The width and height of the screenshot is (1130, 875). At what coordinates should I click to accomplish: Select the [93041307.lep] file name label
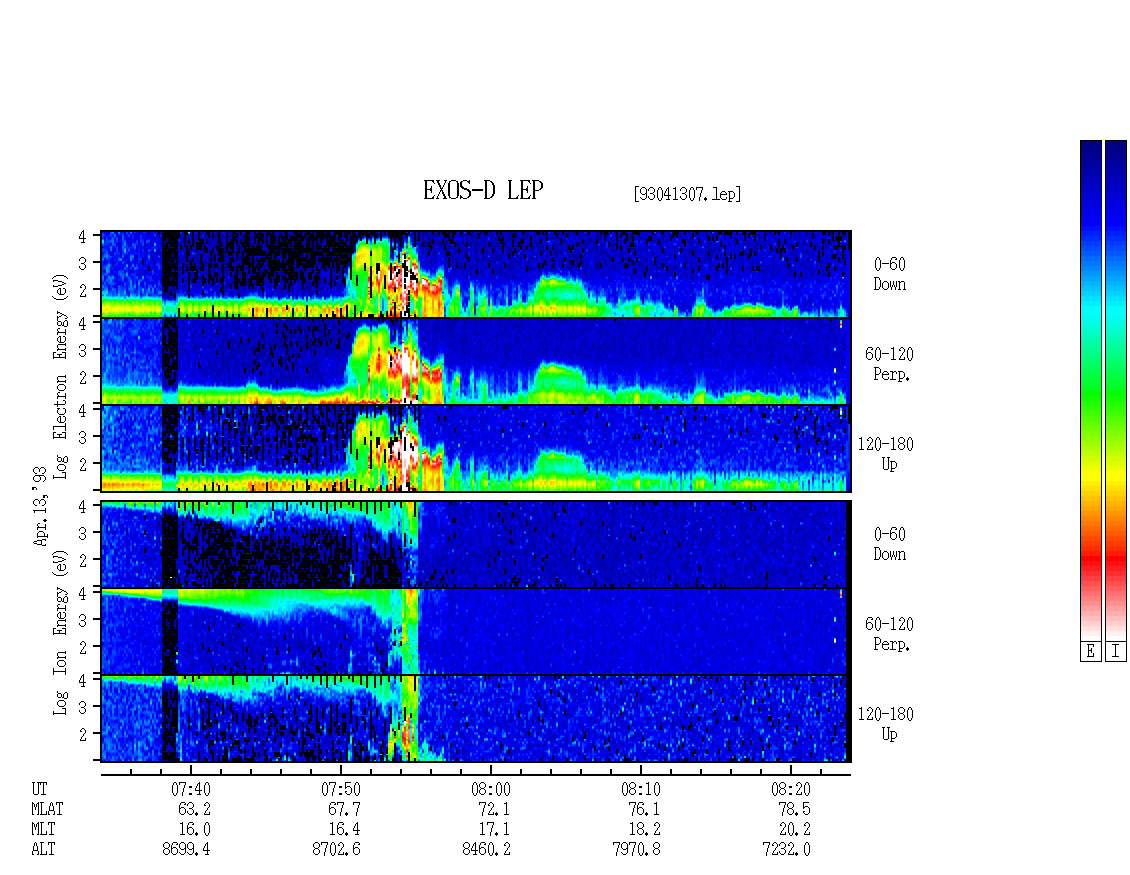(x=687, y=194)
